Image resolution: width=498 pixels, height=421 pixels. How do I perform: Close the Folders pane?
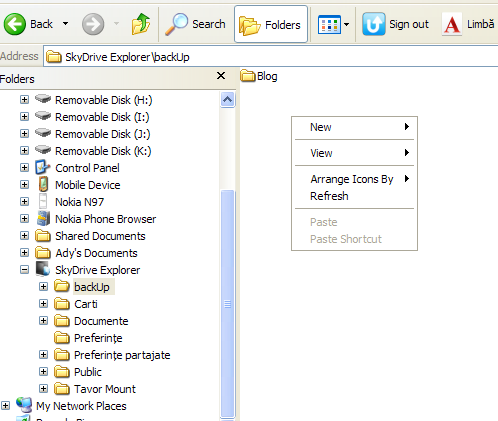click(221, 76)
